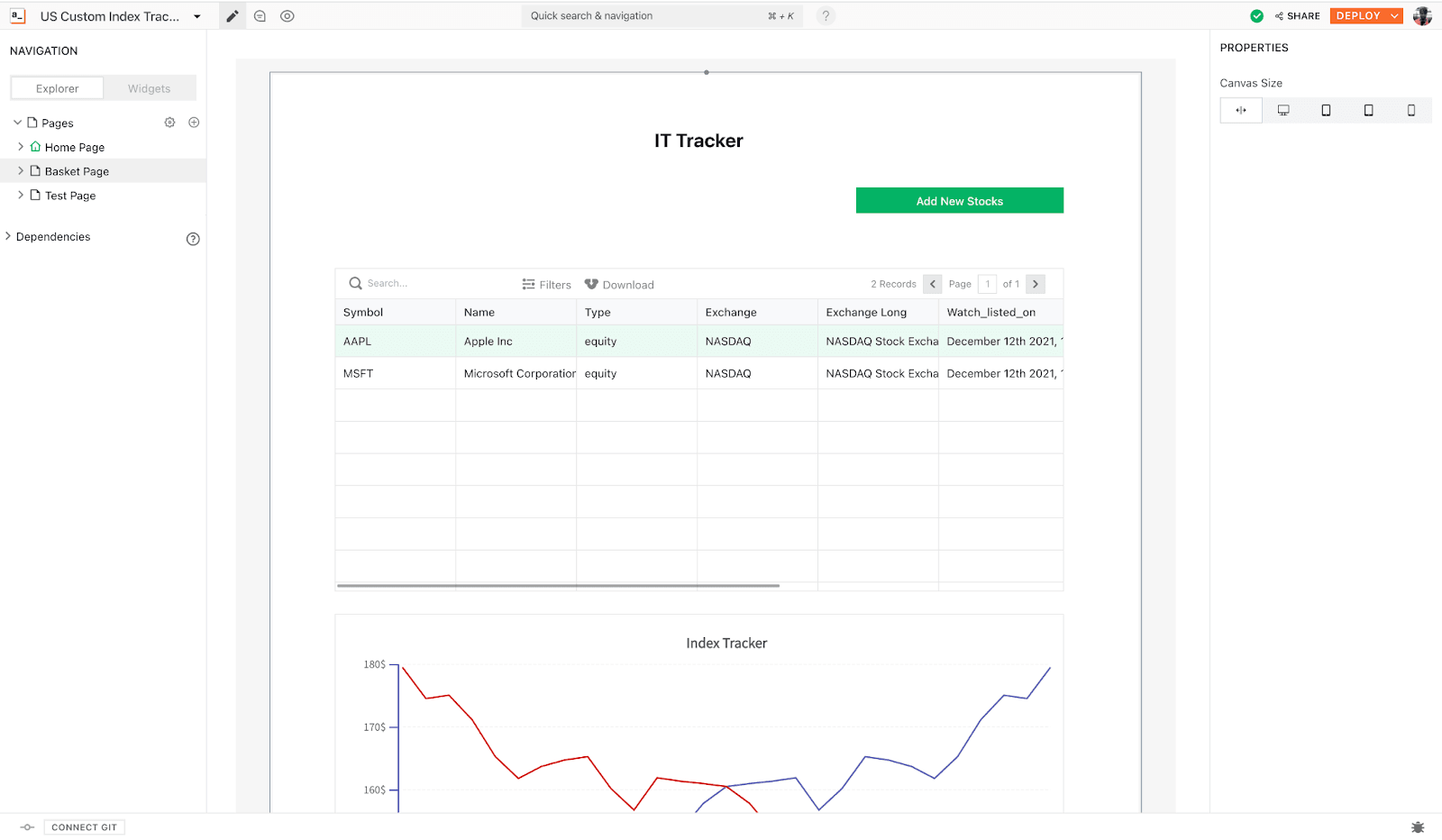Add a new page with plus icon

point(194,123)
